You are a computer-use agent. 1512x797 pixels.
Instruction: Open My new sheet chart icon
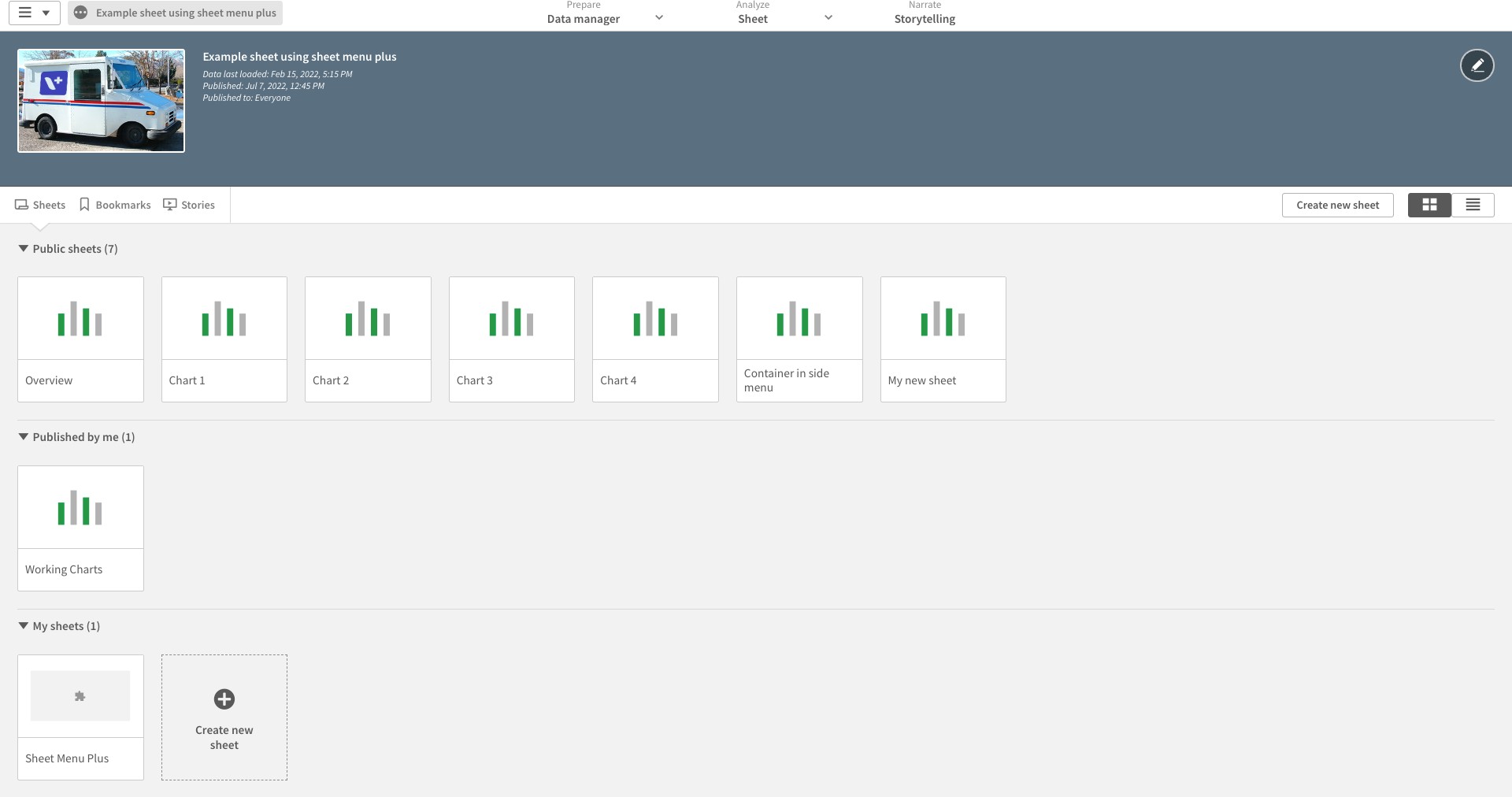pyautogui.click(x=943, y=318)
